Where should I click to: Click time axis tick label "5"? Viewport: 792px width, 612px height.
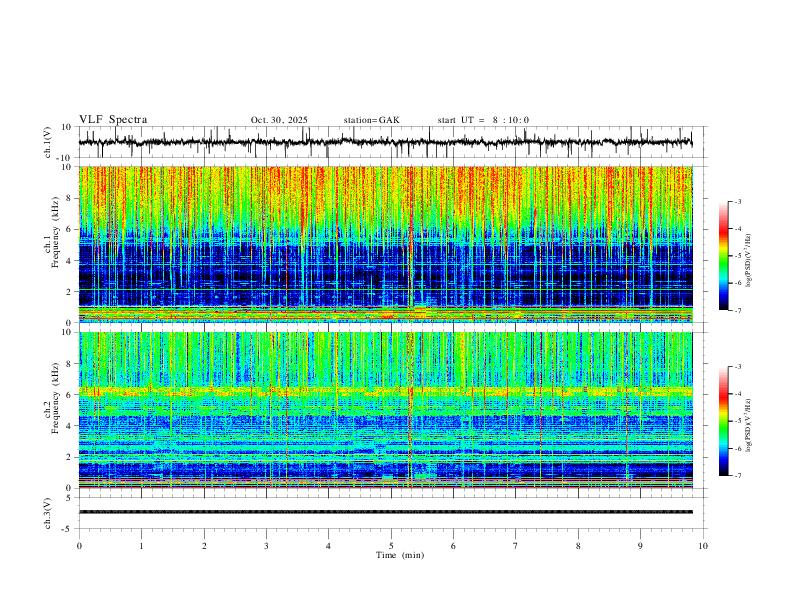click(x=391, y=546)
